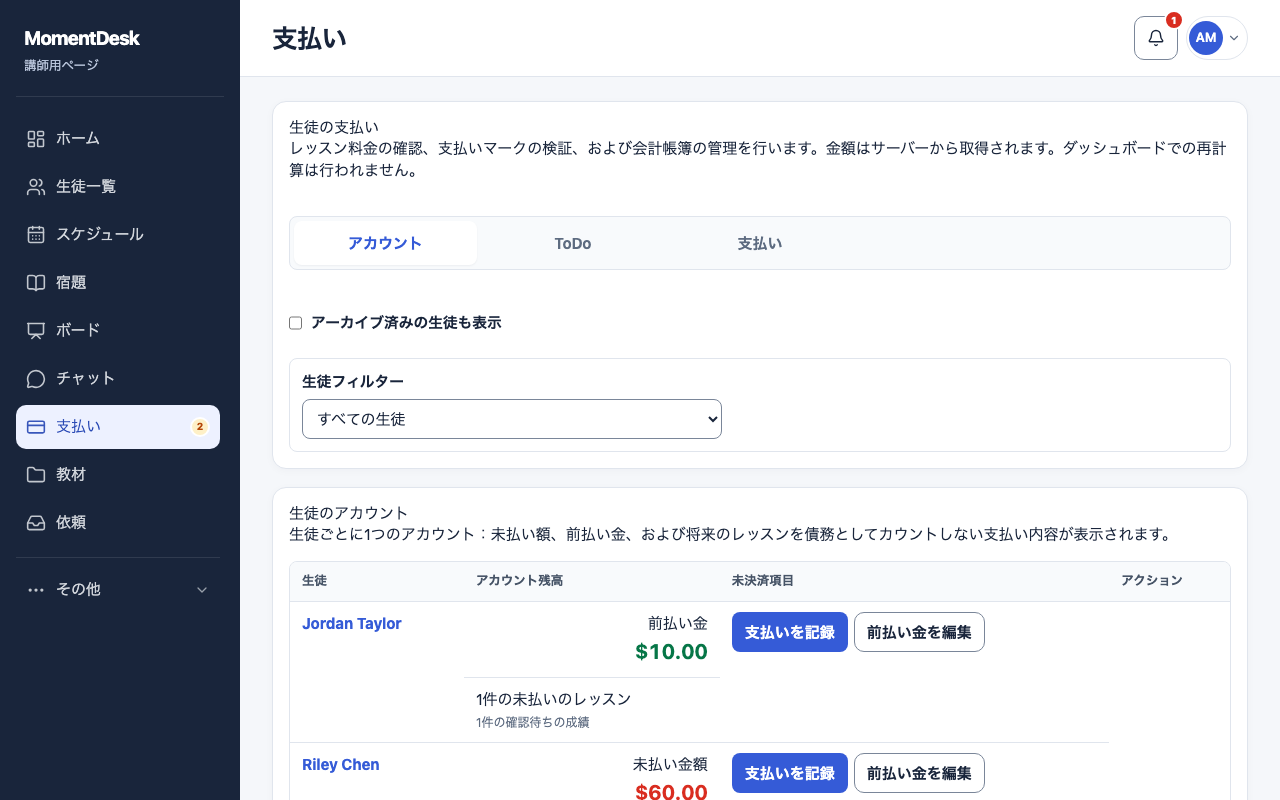The image size is (1280, 800).
Task: Select the 支払い tab in the tab bar
Action: [x=760, y=243]
